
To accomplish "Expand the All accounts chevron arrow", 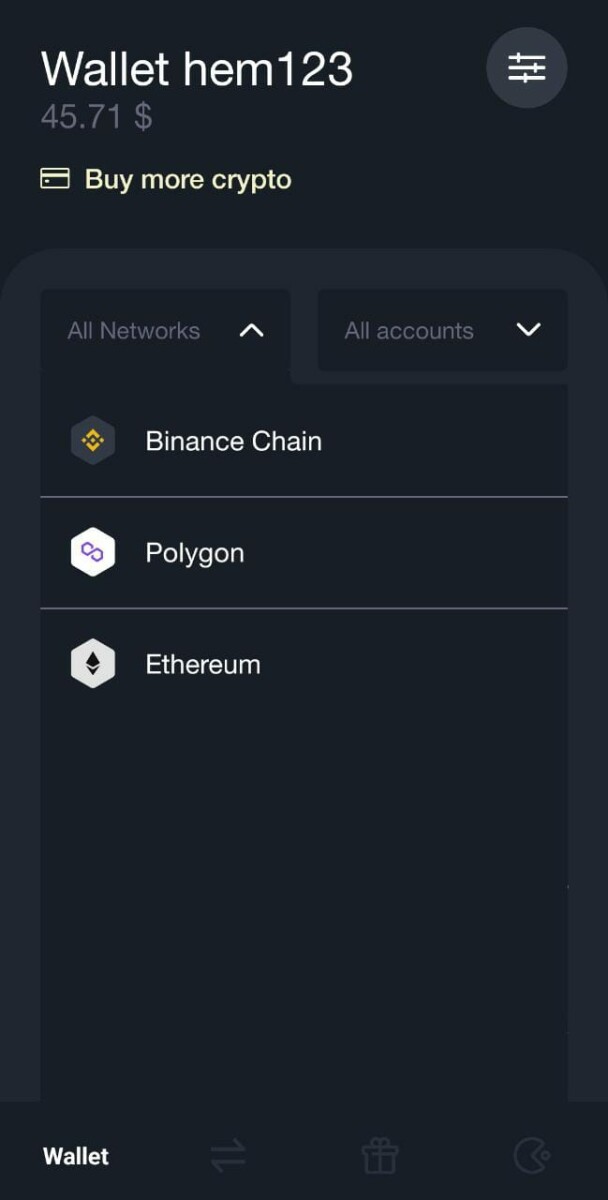I will pos(528,330).
